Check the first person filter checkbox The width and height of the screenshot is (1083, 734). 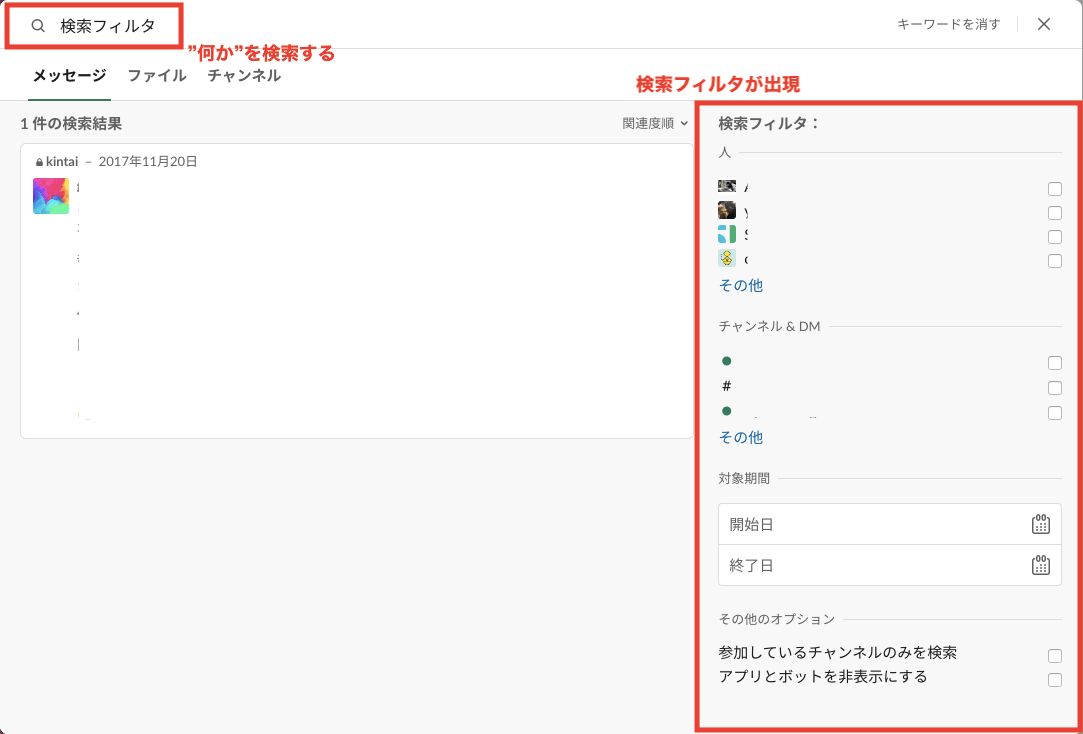[1054, 189]
